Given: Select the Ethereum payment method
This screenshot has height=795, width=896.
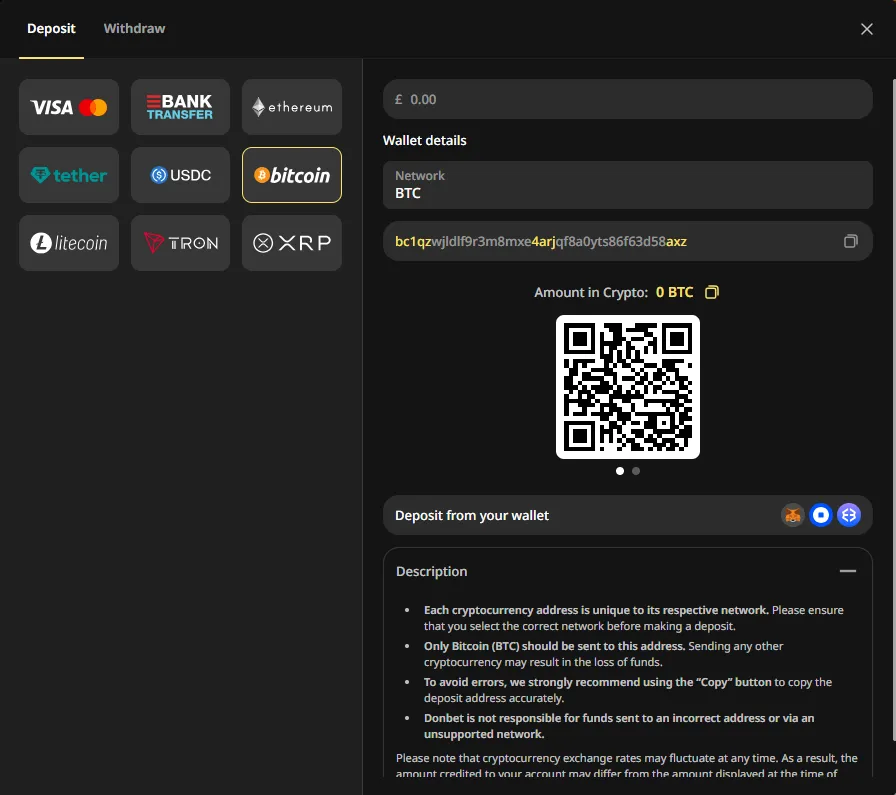Looking at the screenshot, I should pyautogui.click(x=292, y=107).
